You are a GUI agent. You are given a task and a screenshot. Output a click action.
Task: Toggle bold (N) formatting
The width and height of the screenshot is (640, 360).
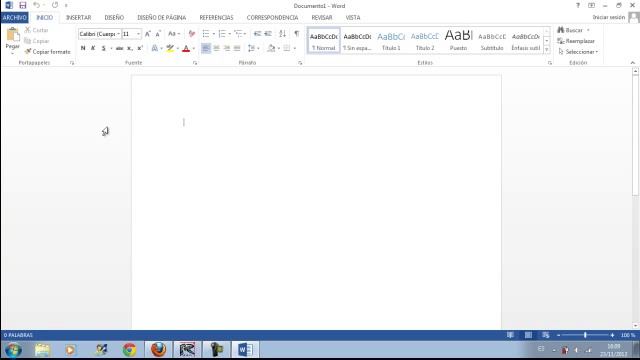(x=83, y=48)
